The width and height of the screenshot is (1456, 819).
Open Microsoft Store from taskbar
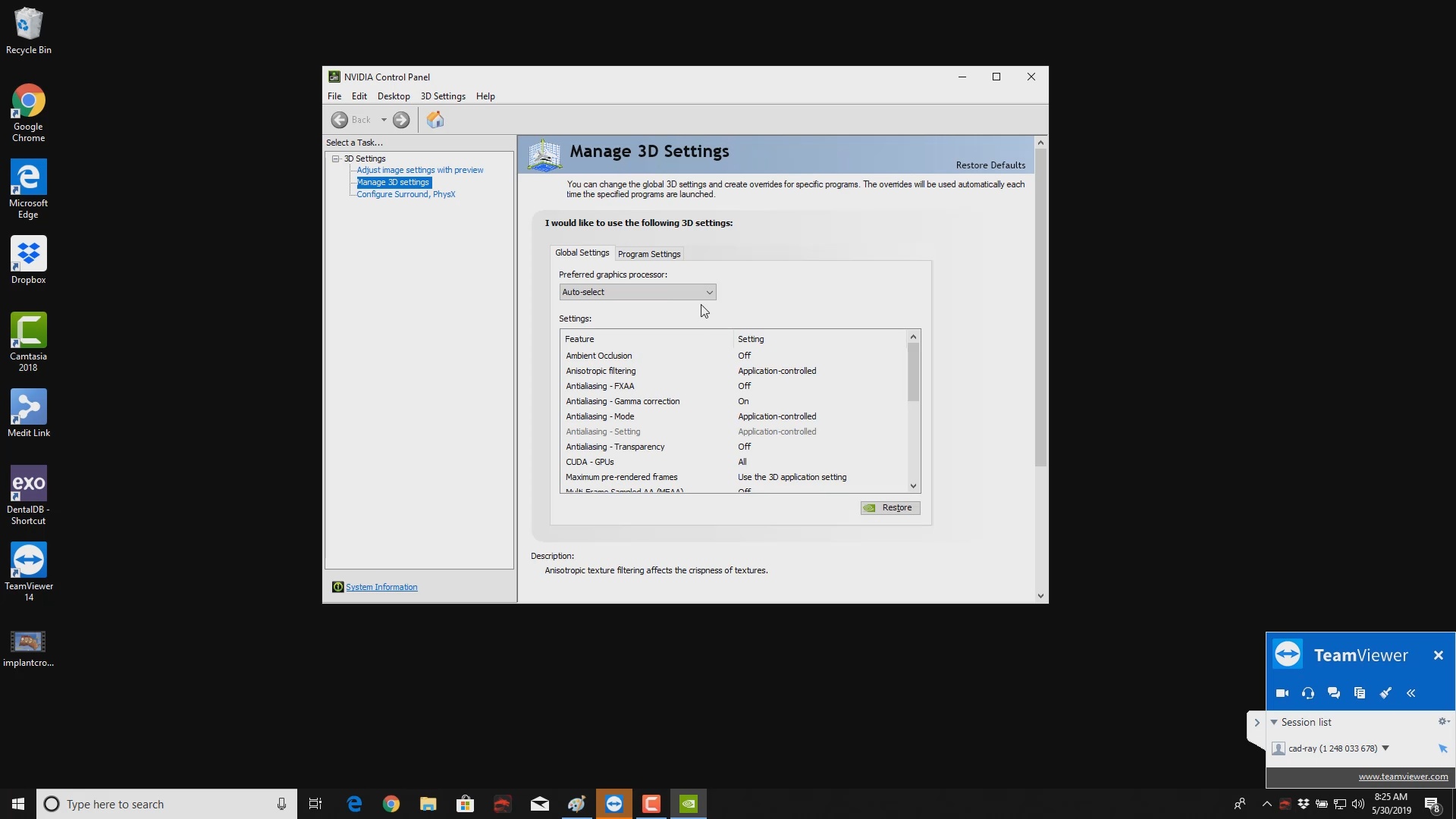pos(465,804)
